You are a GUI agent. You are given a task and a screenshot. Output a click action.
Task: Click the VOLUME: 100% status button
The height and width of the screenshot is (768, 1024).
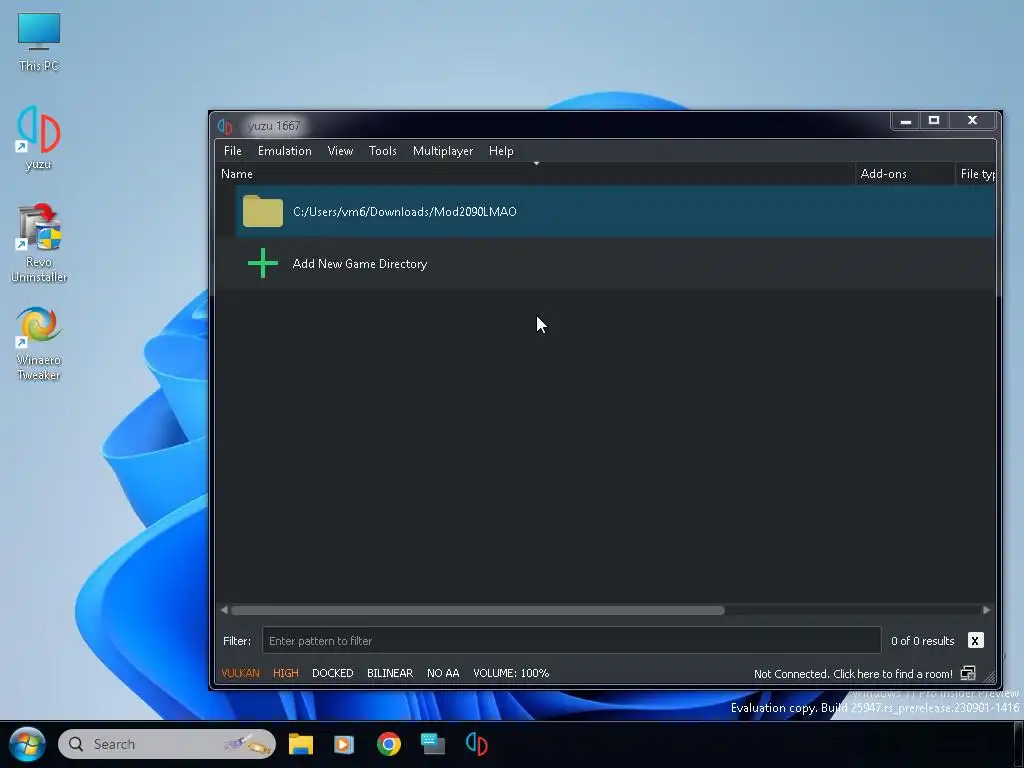(511, 673)
